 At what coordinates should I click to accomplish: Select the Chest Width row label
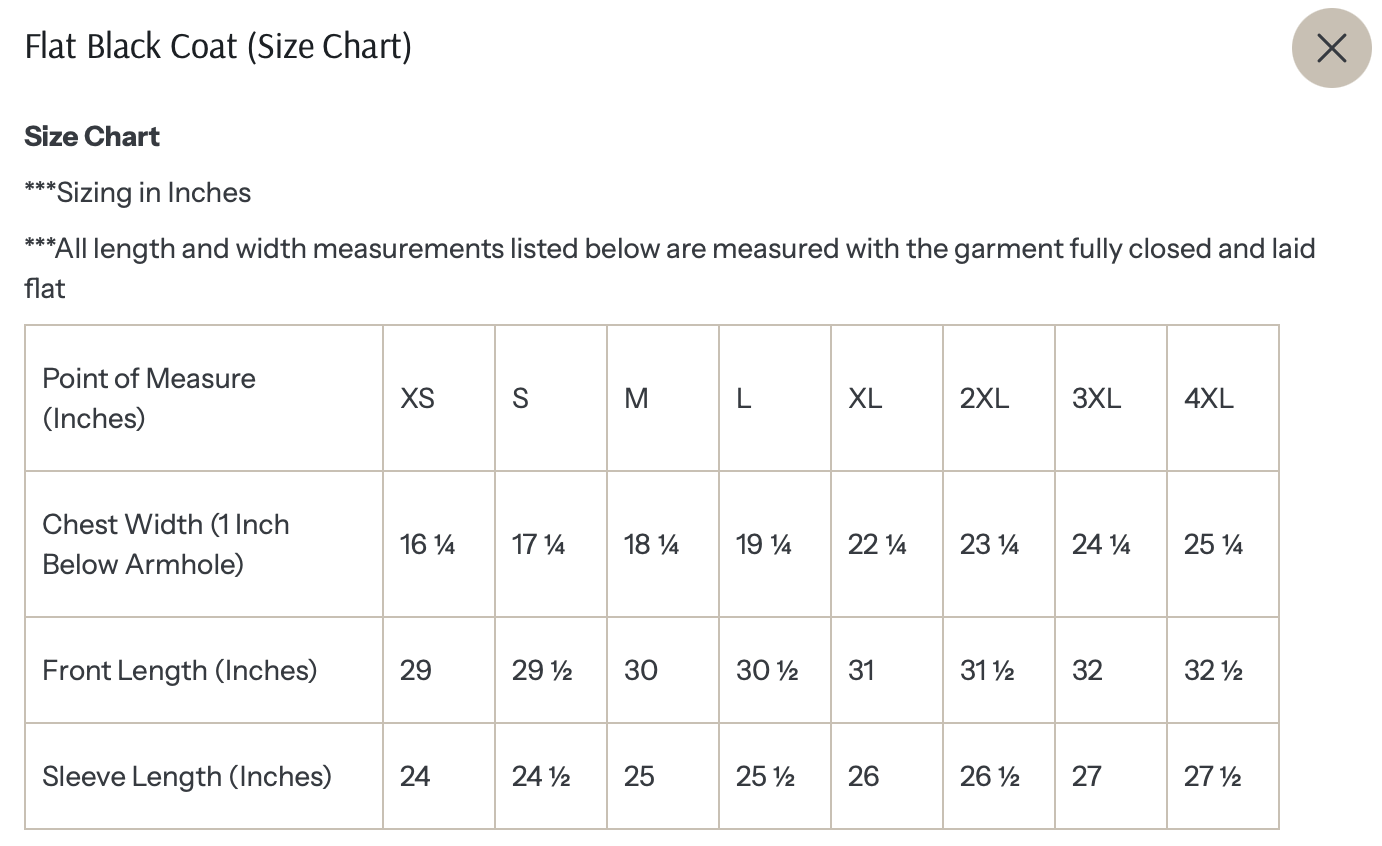pos(165,544)
